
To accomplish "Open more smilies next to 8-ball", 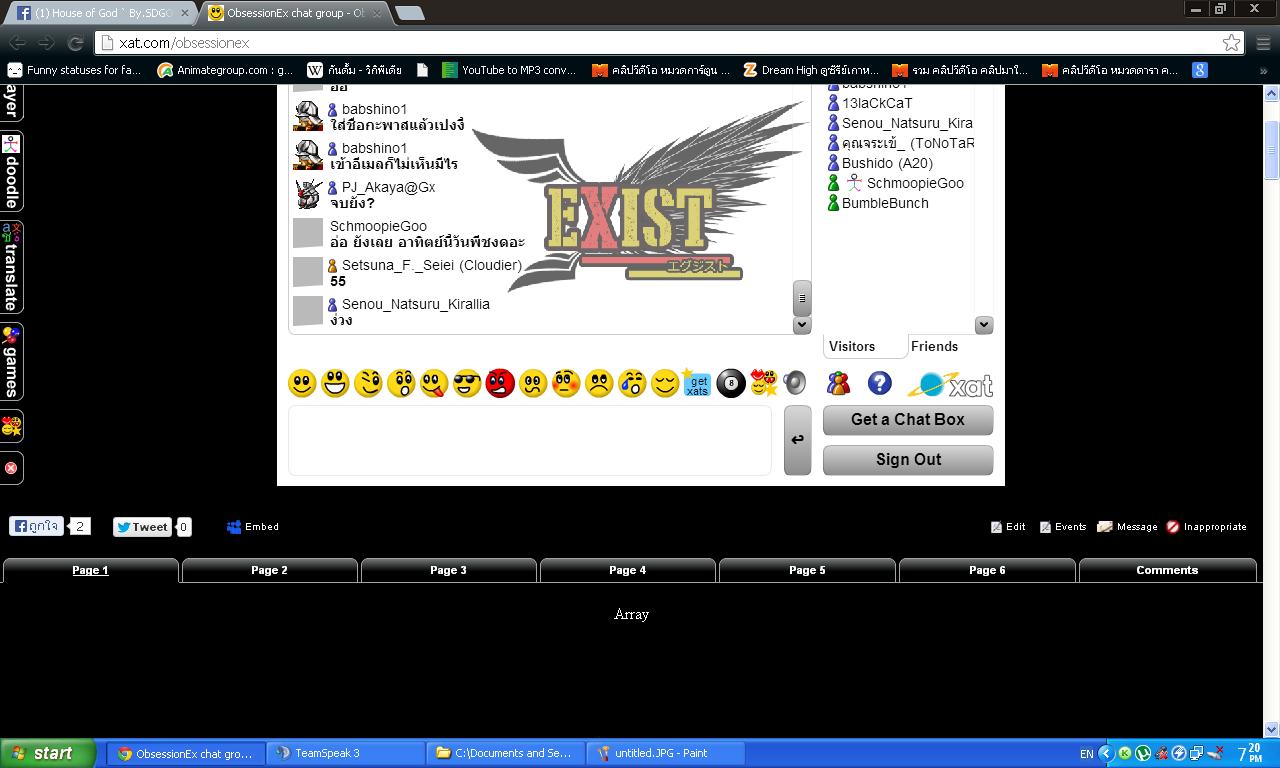I will tap(764, 383).
